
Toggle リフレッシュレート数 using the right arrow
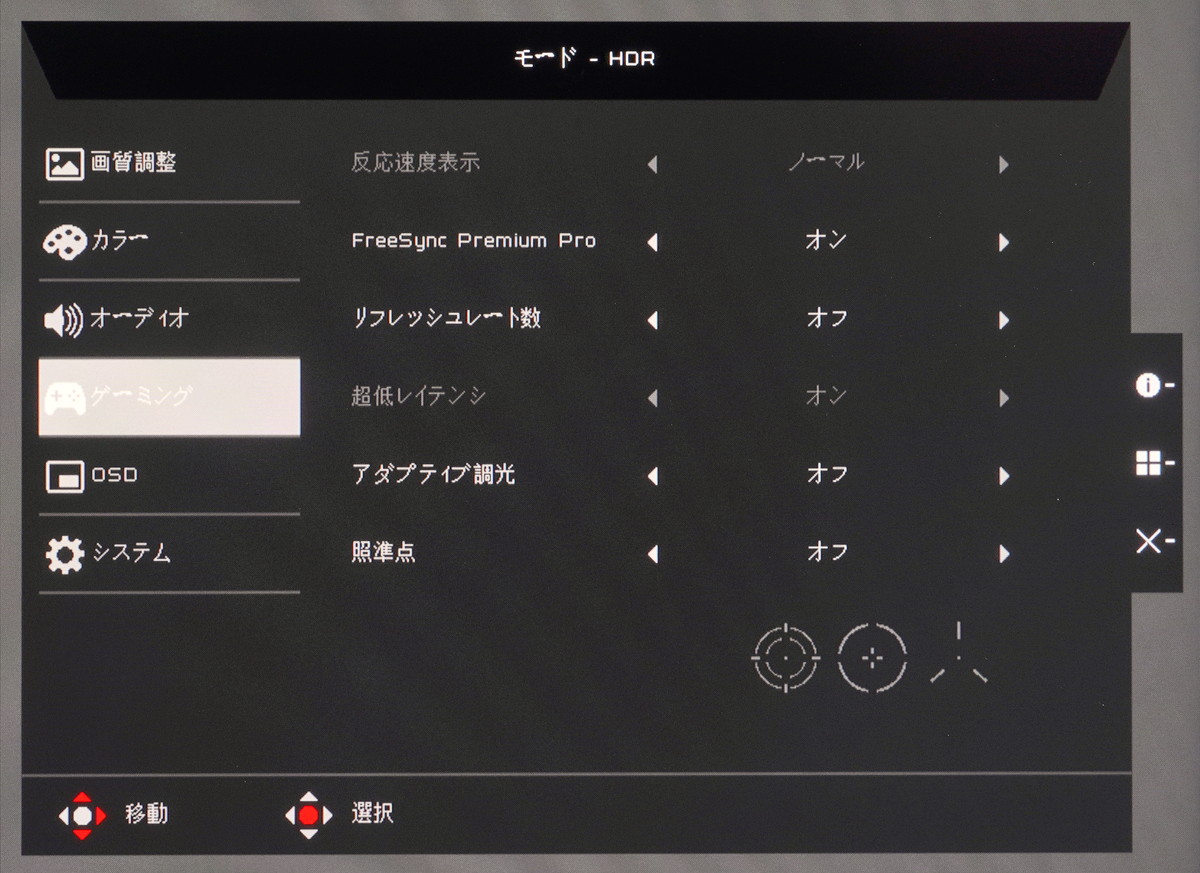point(1003,320)
